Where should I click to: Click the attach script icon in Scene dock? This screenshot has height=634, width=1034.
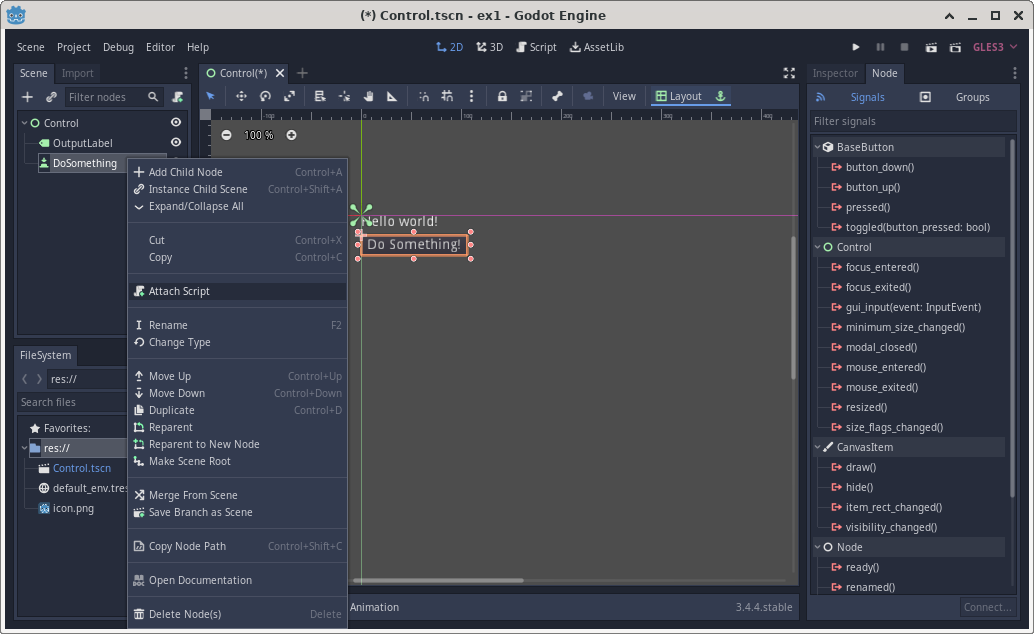pyautogui.click(x=177, y=97)
